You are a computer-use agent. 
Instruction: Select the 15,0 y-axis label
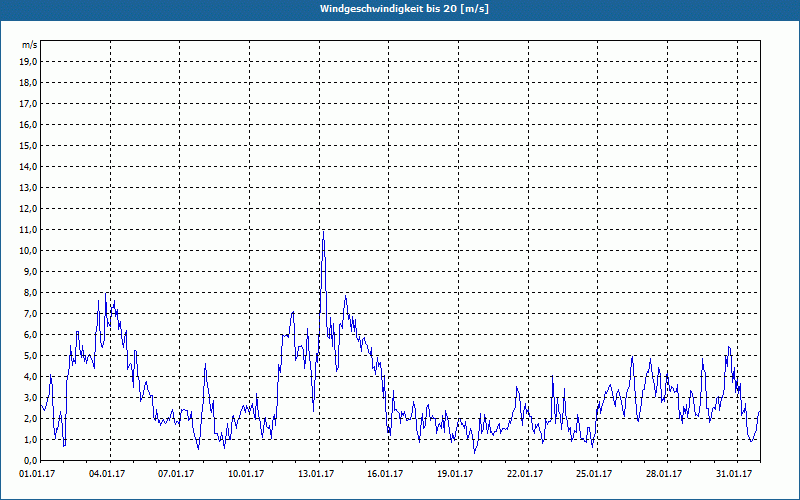28,145
